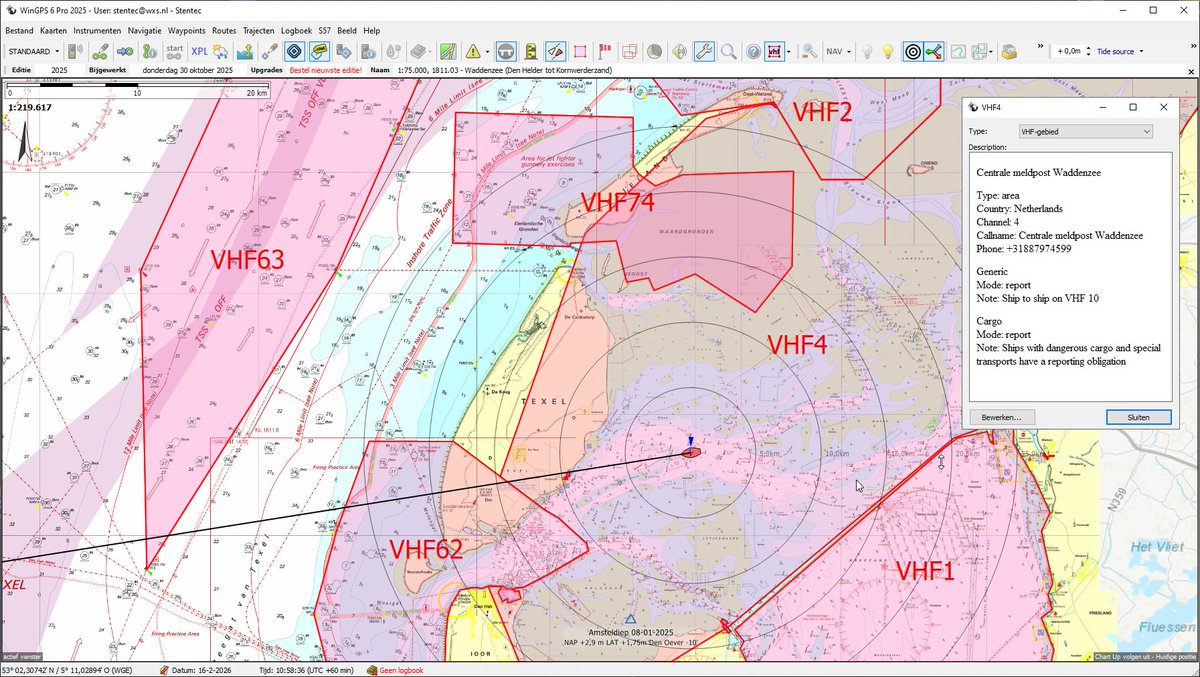Screen dimensions: 1200x677
Task: Open the Tide source dropdown
Action: 1120,51
